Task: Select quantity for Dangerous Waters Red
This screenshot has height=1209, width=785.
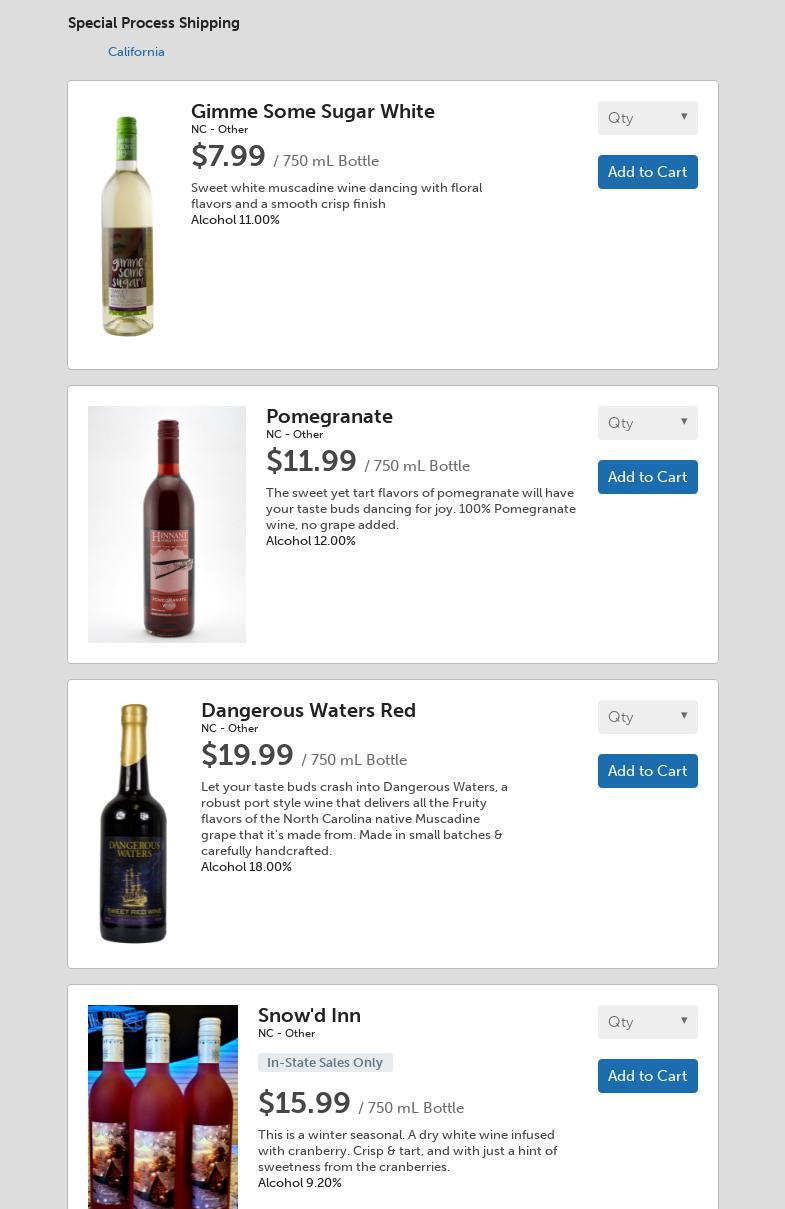Action: tap(648, 717)
